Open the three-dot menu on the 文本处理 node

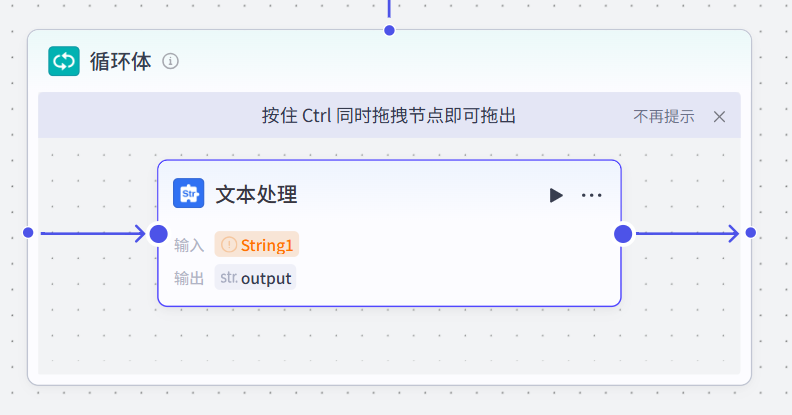591,195
